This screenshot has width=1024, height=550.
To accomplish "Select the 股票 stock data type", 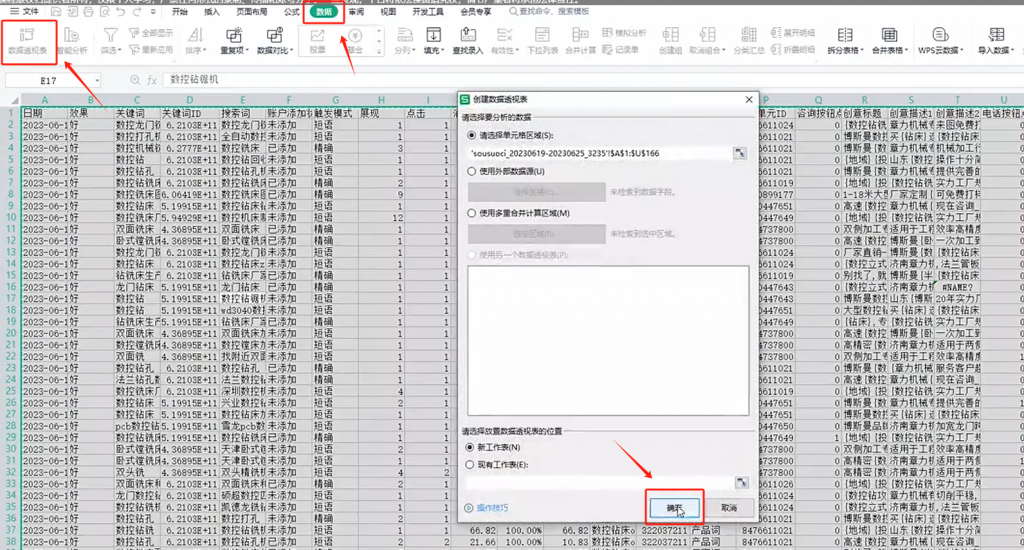I will coord(317,40).
